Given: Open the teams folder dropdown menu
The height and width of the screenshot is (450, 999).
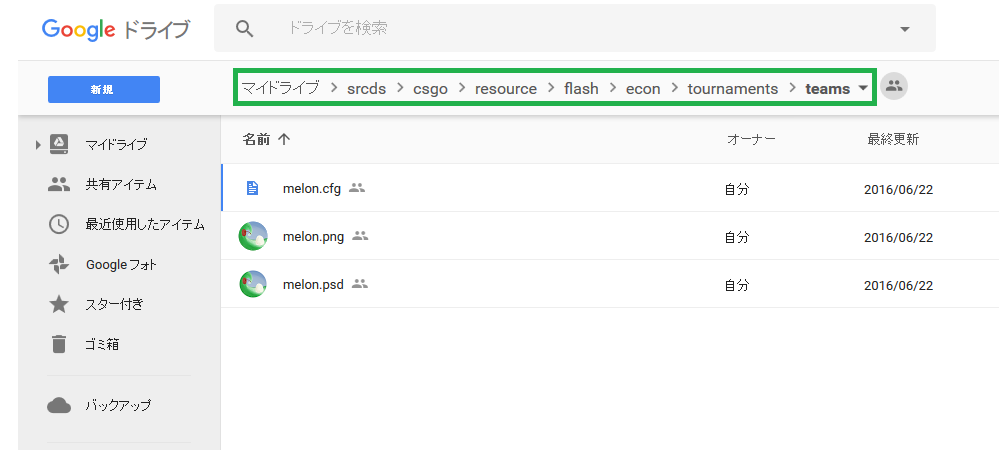Looking at the screenshot, I should tap(862, 88).
